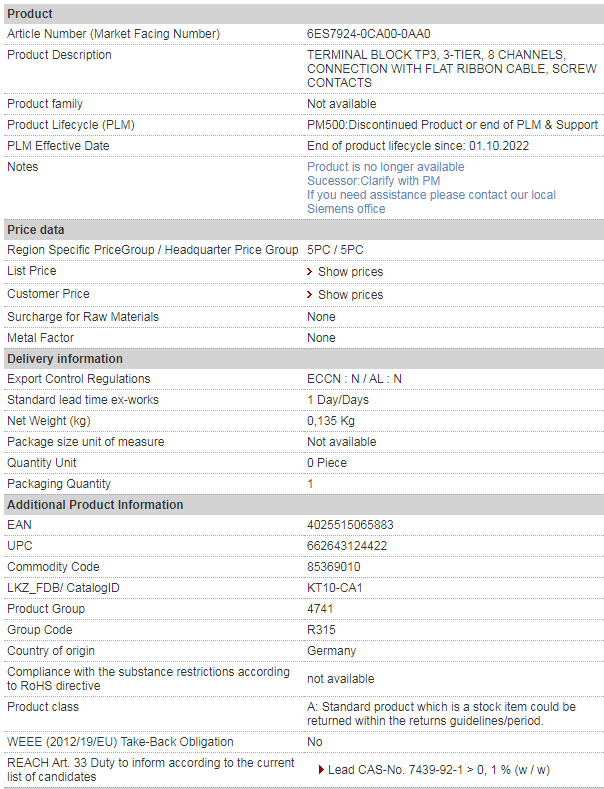Click the red triangle before Lead CAS-No.

click(x=321, y=770)
